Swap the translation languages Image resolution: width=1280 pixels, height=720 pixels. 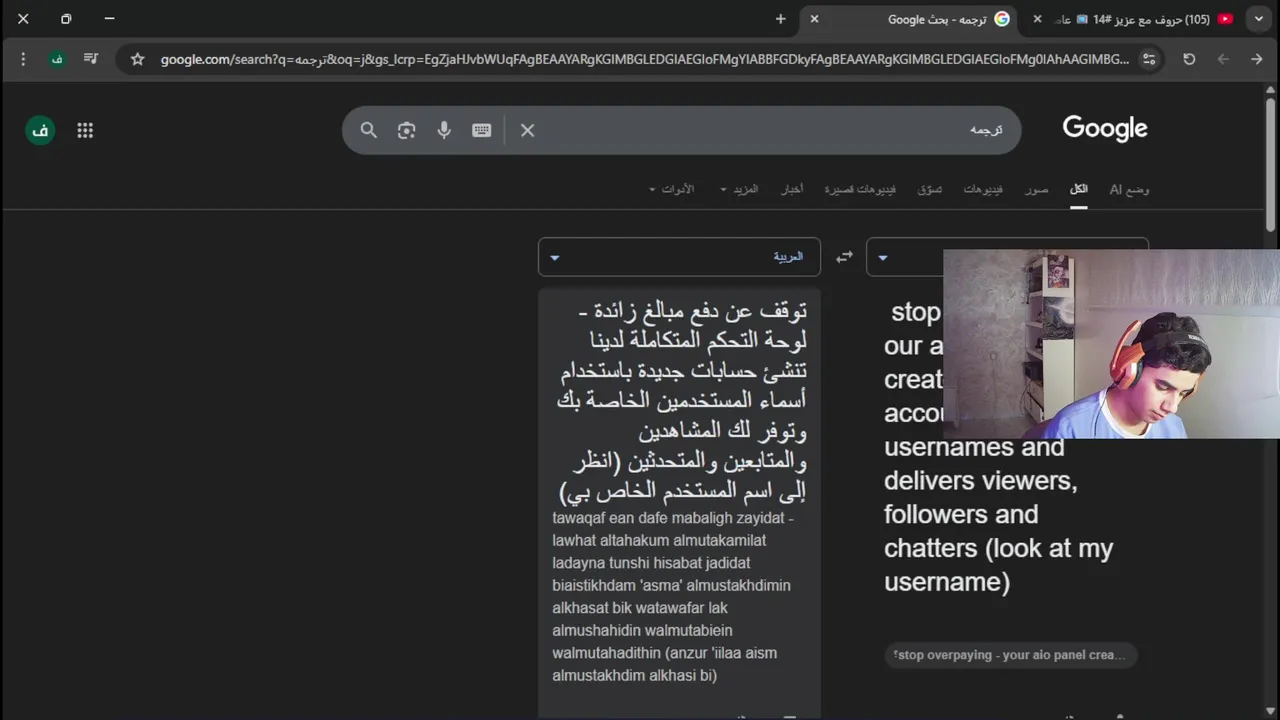(844, 257)
